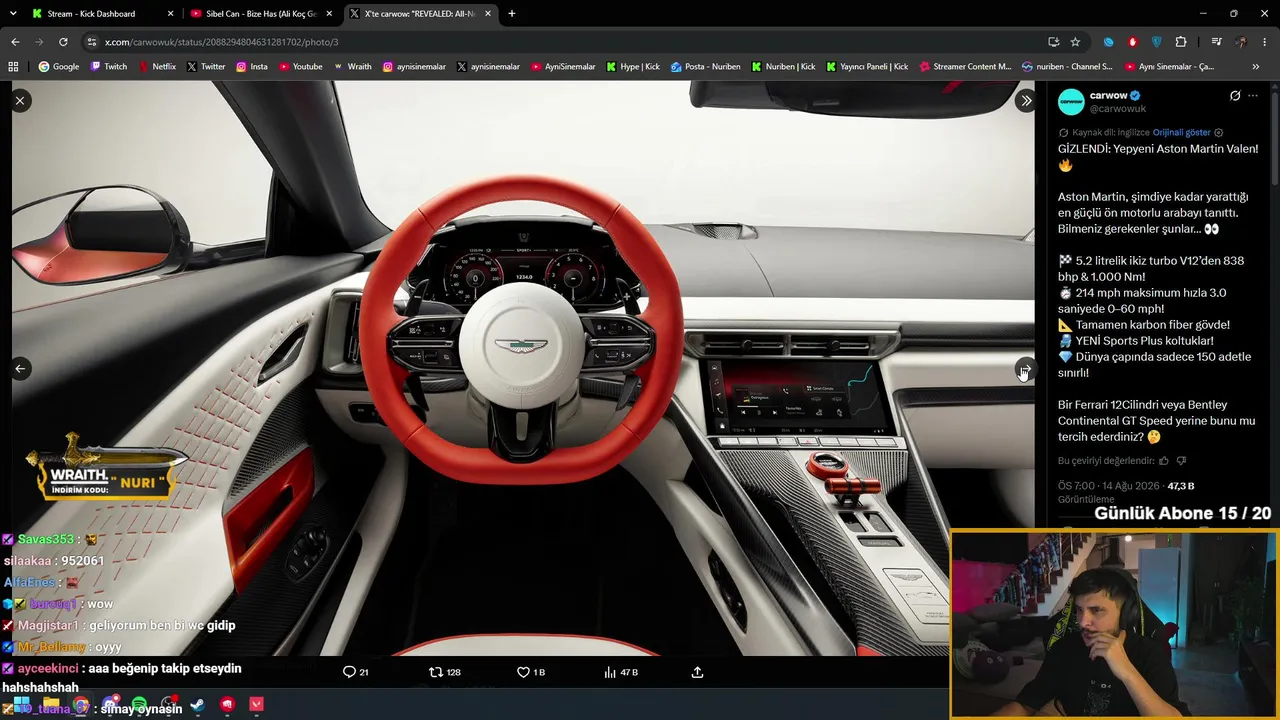This screenshot has width=1280, height=720.
Task: Select the active X carwow tab
Action: (x=420, y=14)
